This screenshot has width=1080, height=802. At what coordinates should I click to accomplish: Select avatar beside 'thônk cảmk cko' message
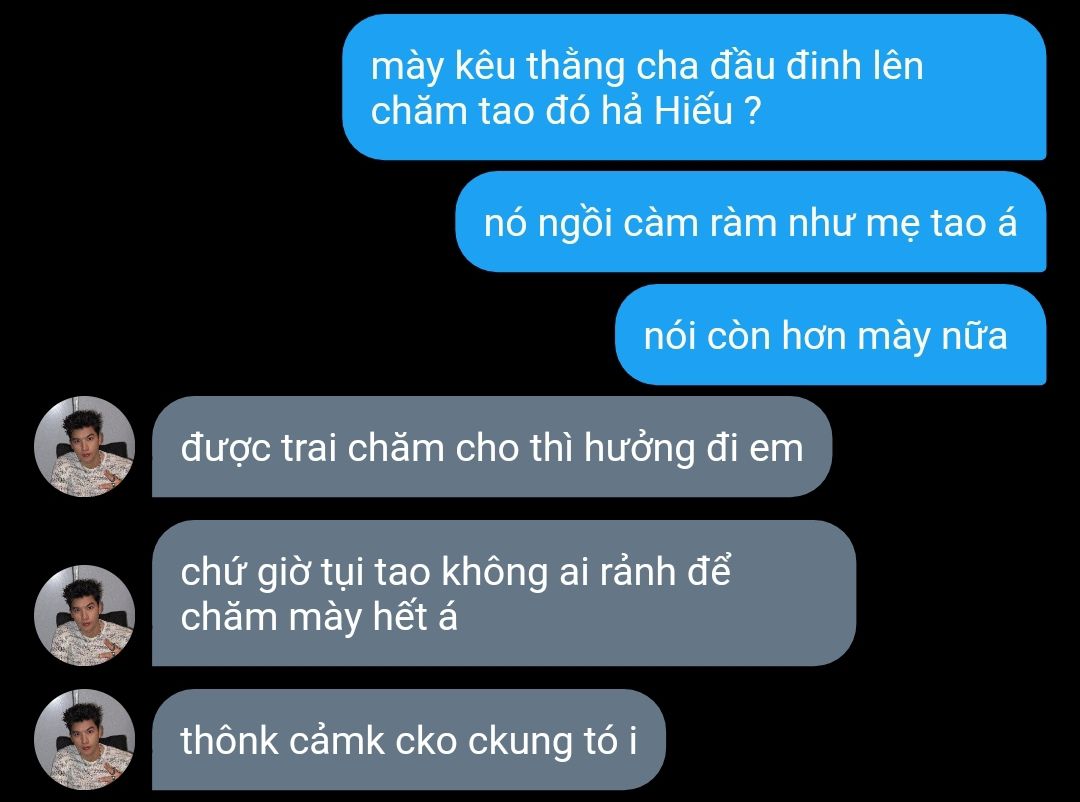coord(84,739)
